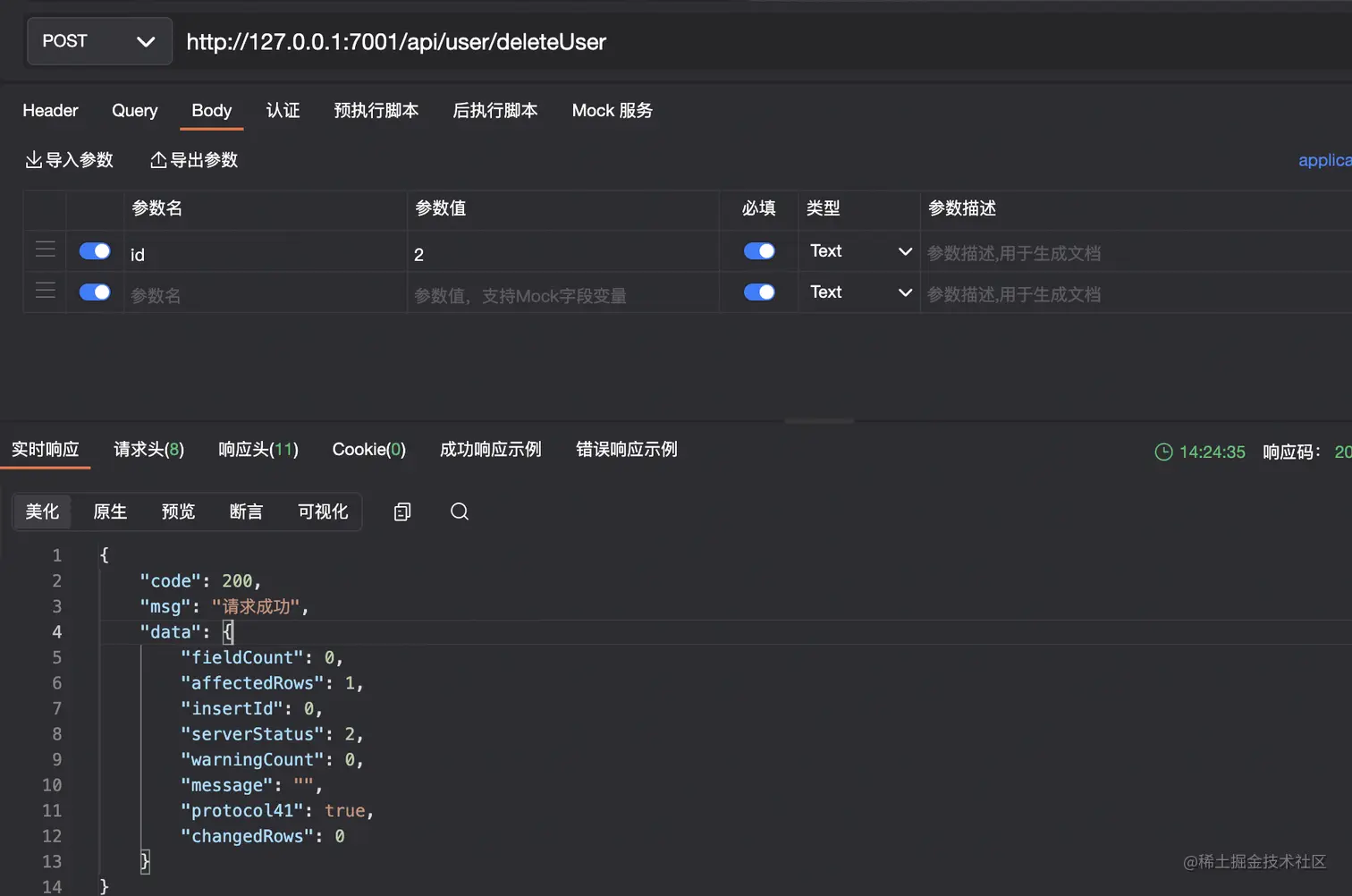
Task: Open the 成功响应示例 tab
Action: (x=491, y=450)
